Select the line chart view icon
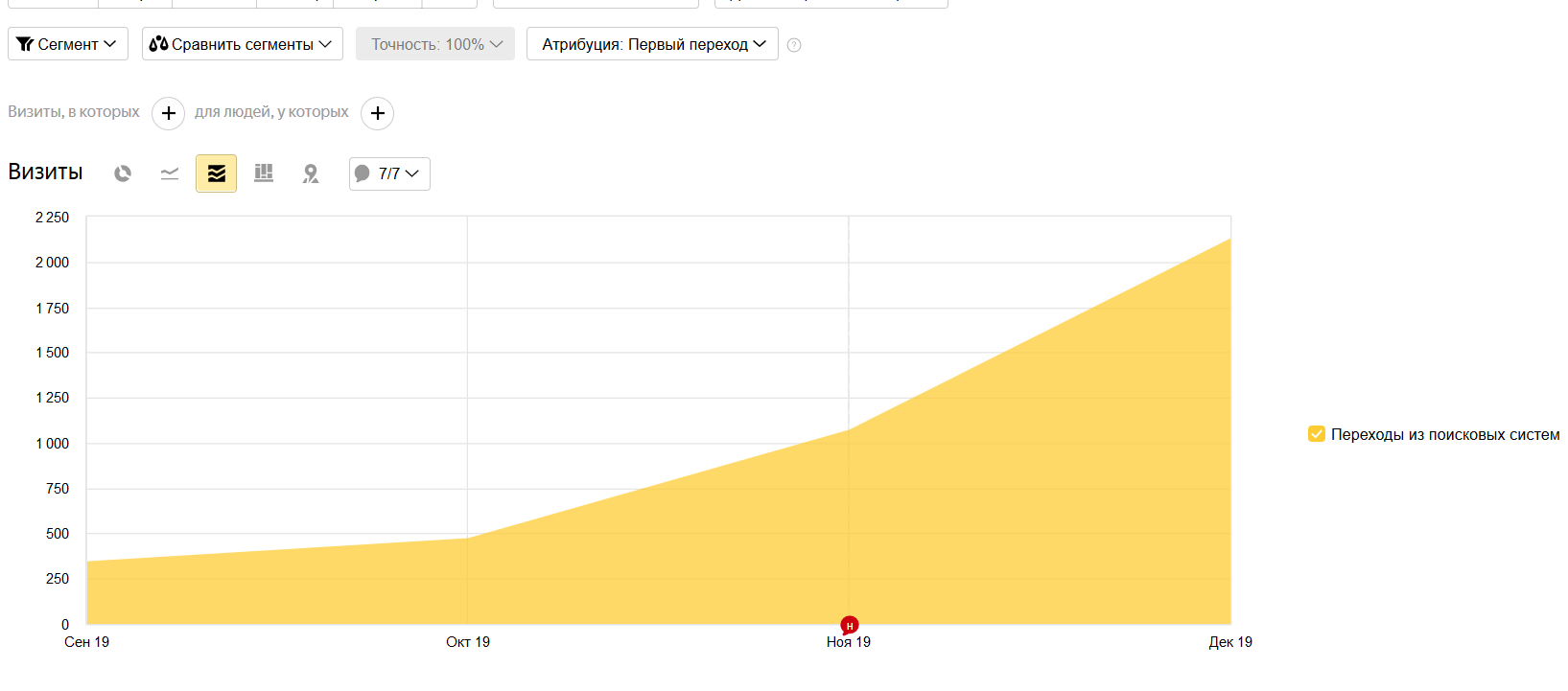This screenshot has height=691, width=1568. (170, 173)
